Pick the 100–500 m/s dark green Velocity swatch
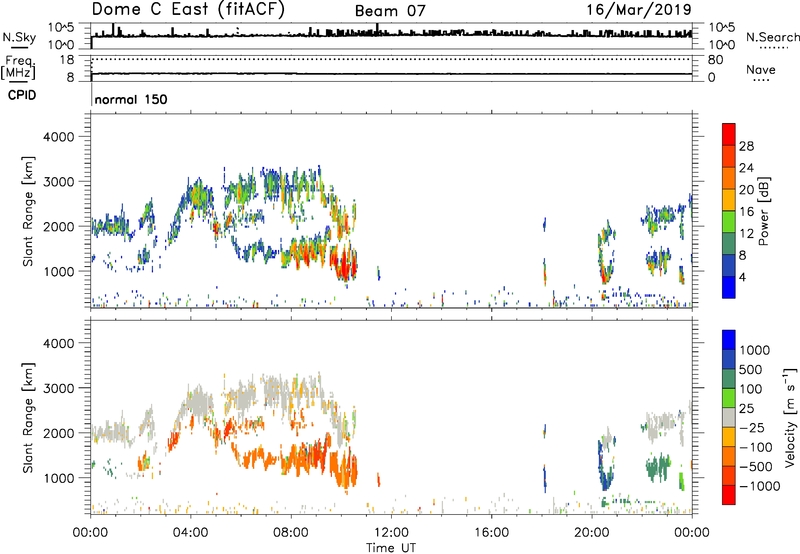 tap(729, 379)
